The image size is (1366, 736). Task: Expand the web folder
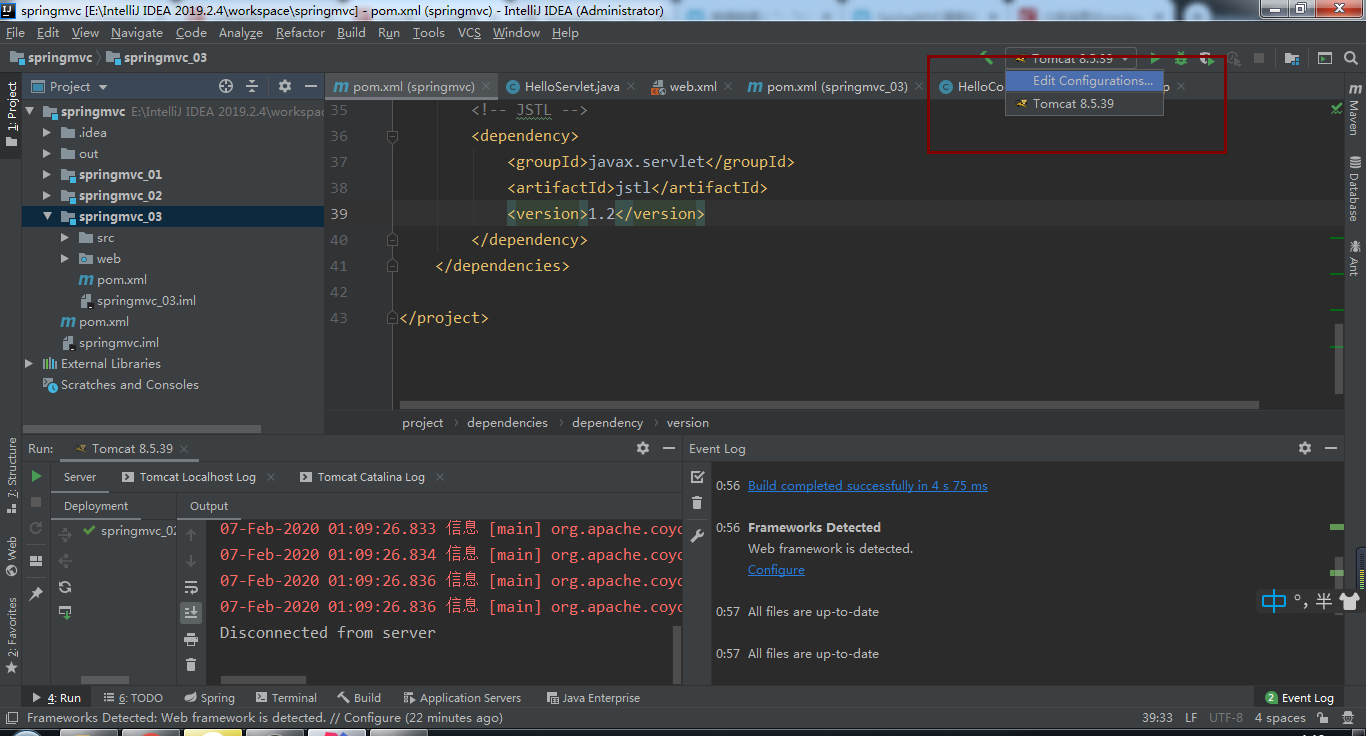click(65, 259)
